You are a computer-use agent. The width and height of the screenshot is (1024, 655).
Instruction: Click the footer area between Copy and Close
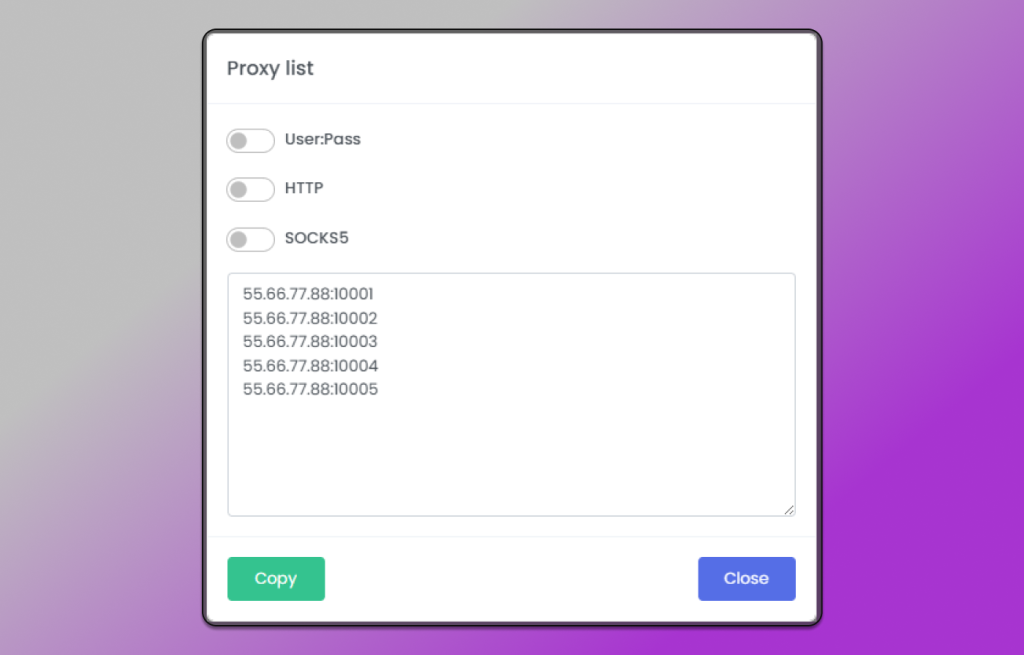(x=511, y=578)
